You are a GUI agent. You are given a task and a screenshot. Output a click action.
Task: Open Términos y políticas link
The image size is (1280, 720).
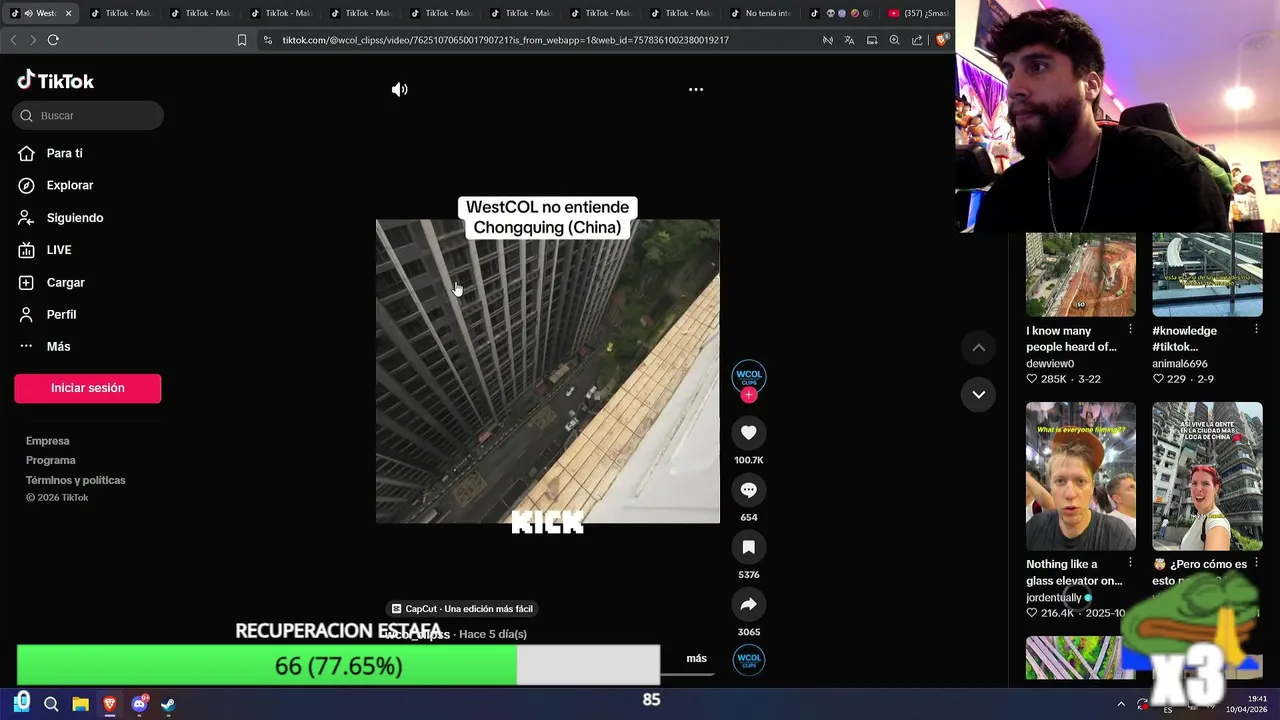coord(76,480)
